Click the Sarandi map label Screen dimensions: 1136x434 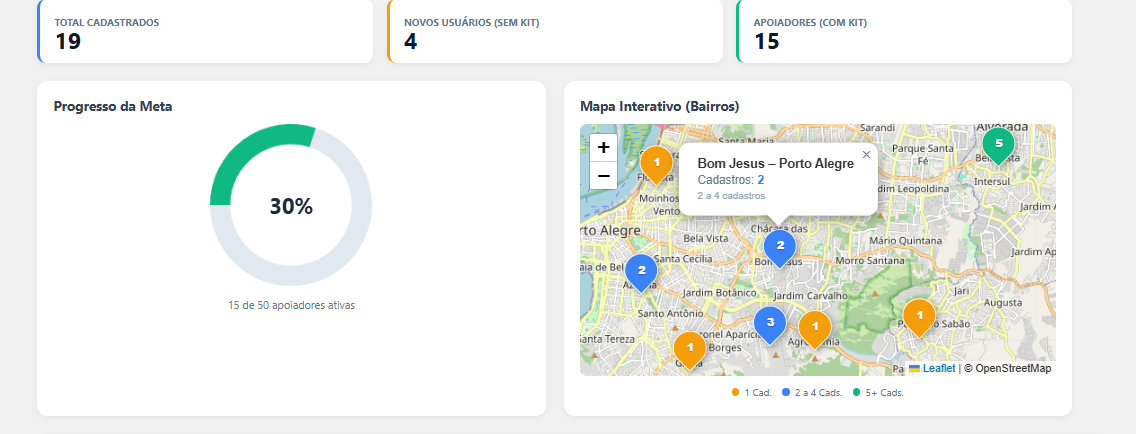pyautogui.click(x=877, y=128)
